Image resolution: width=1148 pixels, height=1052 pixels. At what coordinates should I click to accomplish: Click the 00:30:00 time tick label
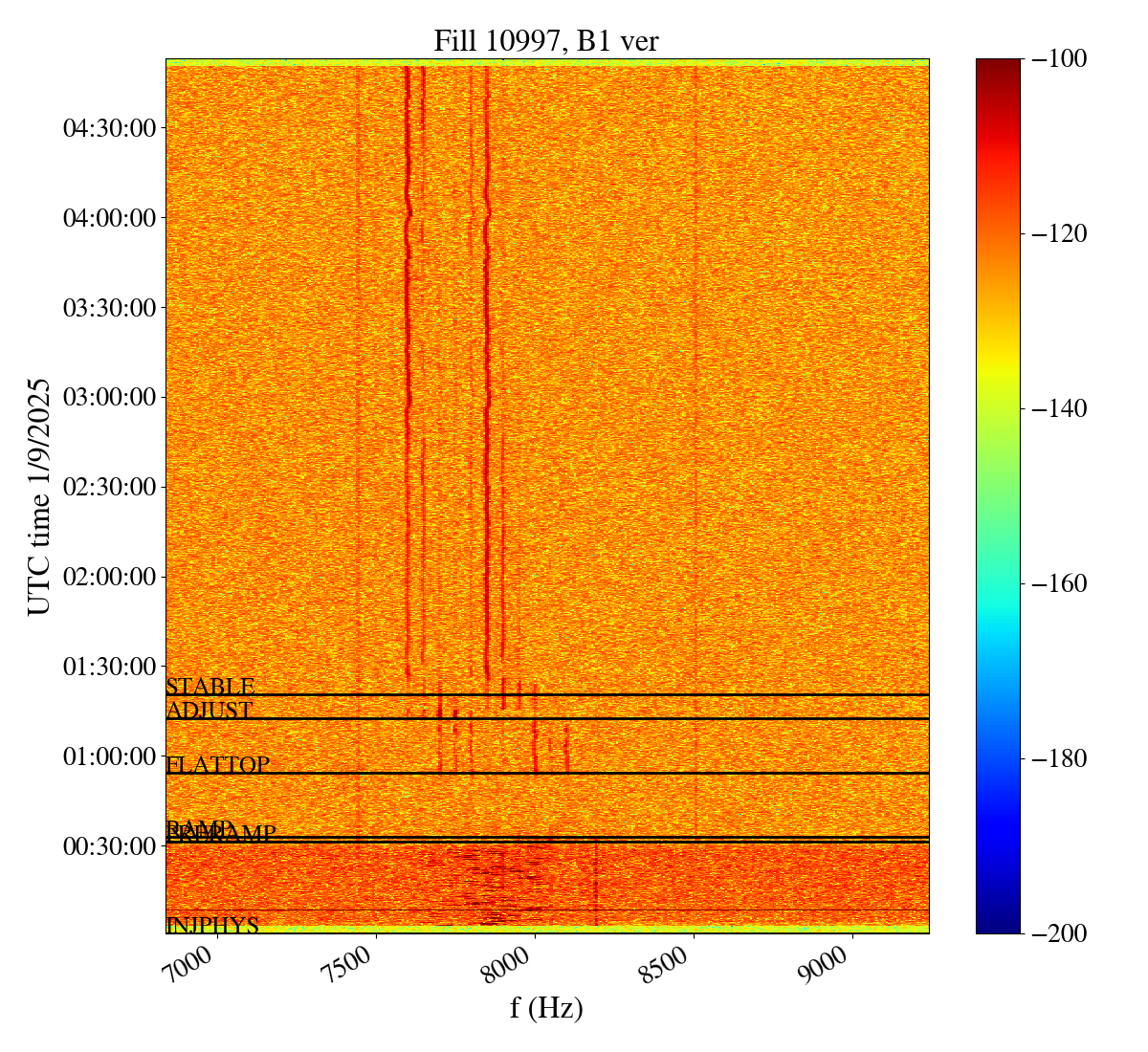click(109, 846)
